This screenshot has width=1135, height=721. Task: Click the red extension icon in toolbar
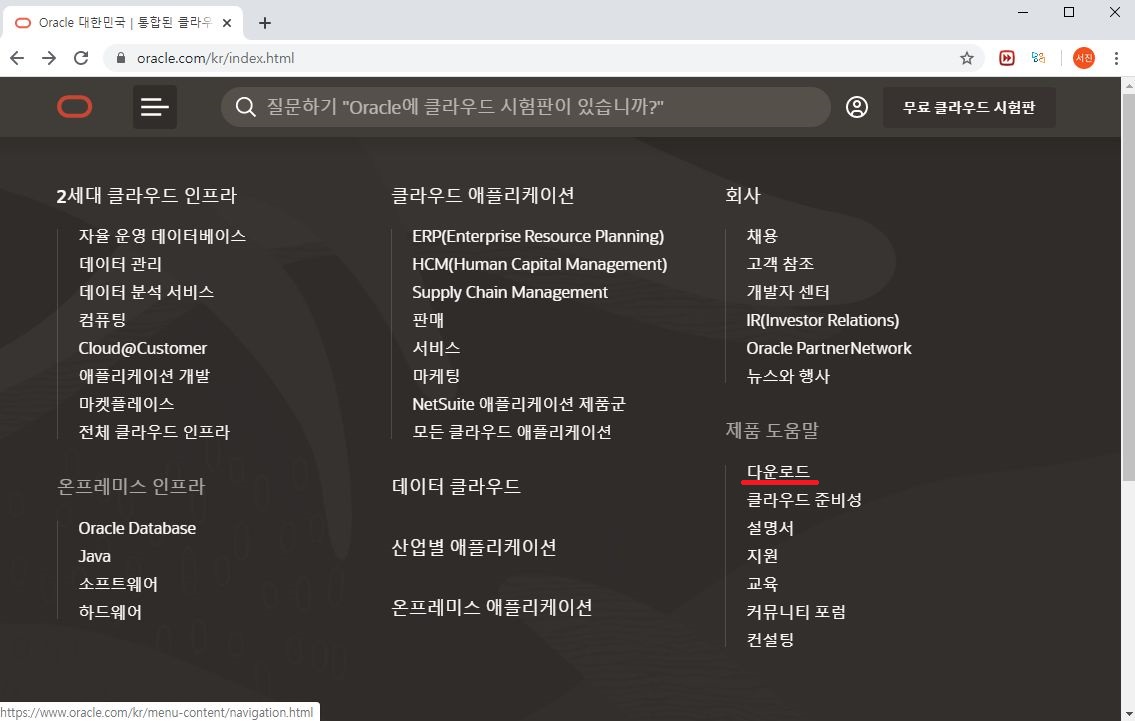click(x=1006, y=58)
